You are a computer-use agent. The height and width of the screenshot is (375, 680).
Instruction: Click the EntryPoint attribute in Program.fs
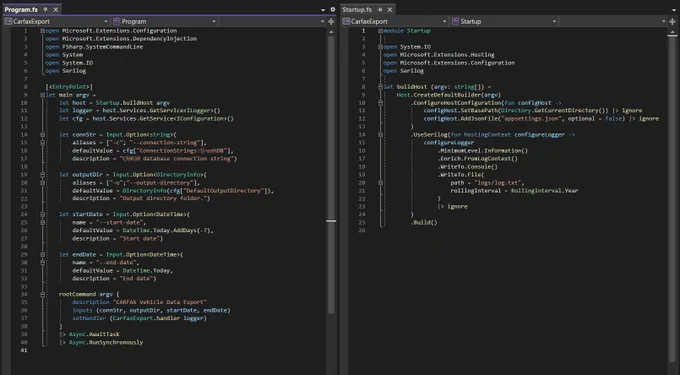click(x=69, y=87)
